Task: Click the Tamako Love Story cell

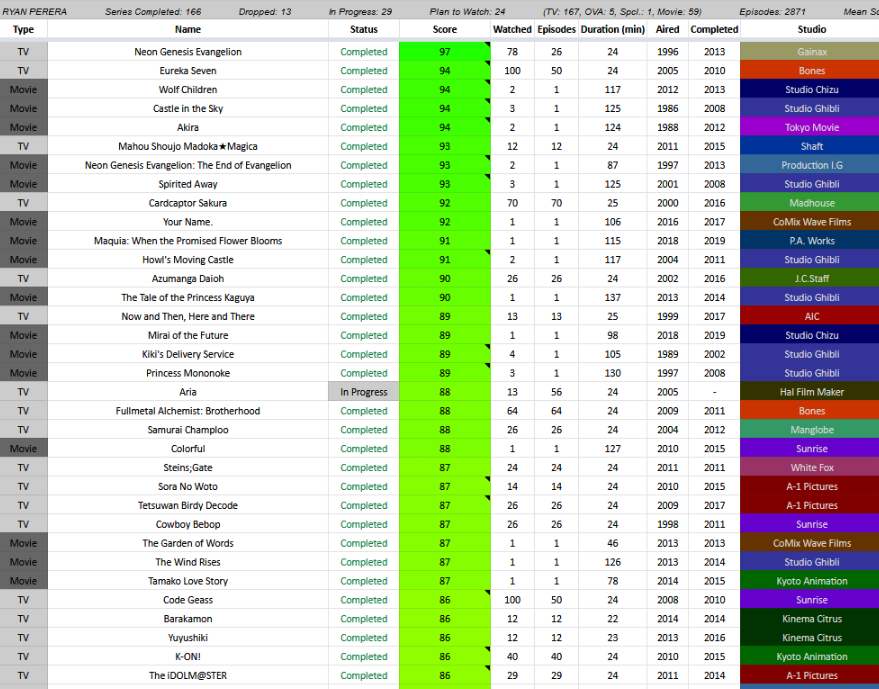Action: pyautogui.click(x=188, y=581)
